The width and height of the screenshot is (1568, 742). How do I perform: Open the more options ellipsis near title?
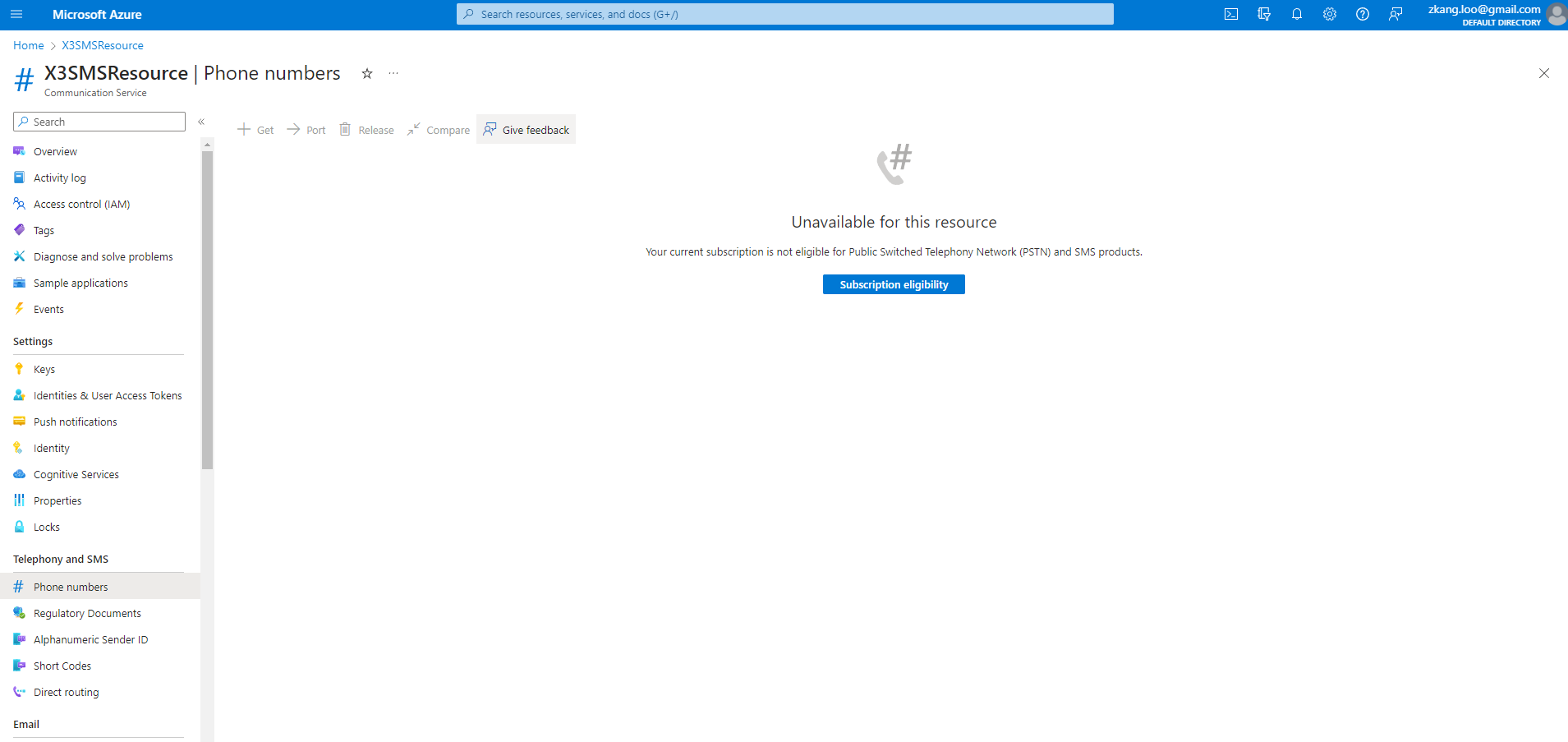(x=393, y=73)
